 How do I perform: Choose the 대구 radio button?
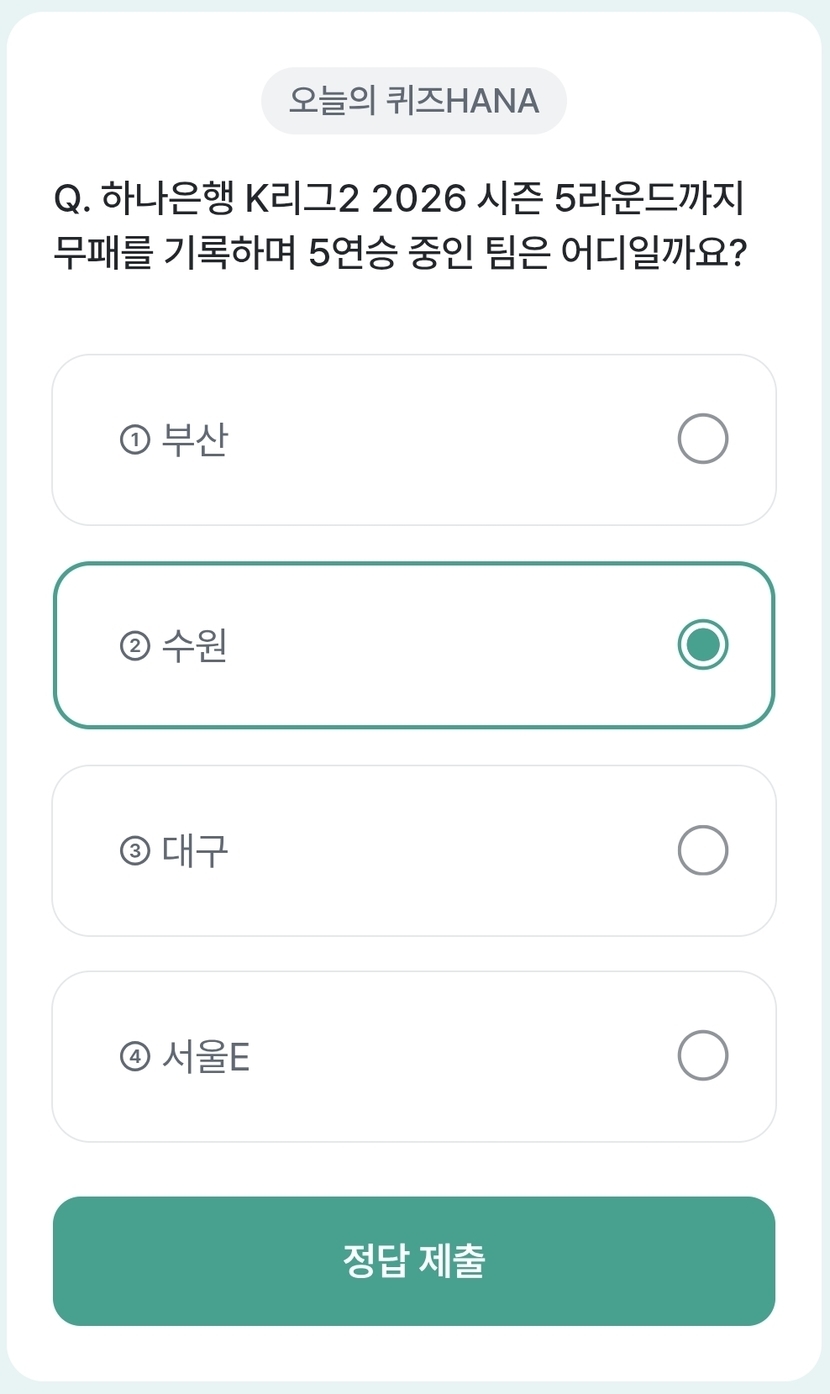point(702,851)
